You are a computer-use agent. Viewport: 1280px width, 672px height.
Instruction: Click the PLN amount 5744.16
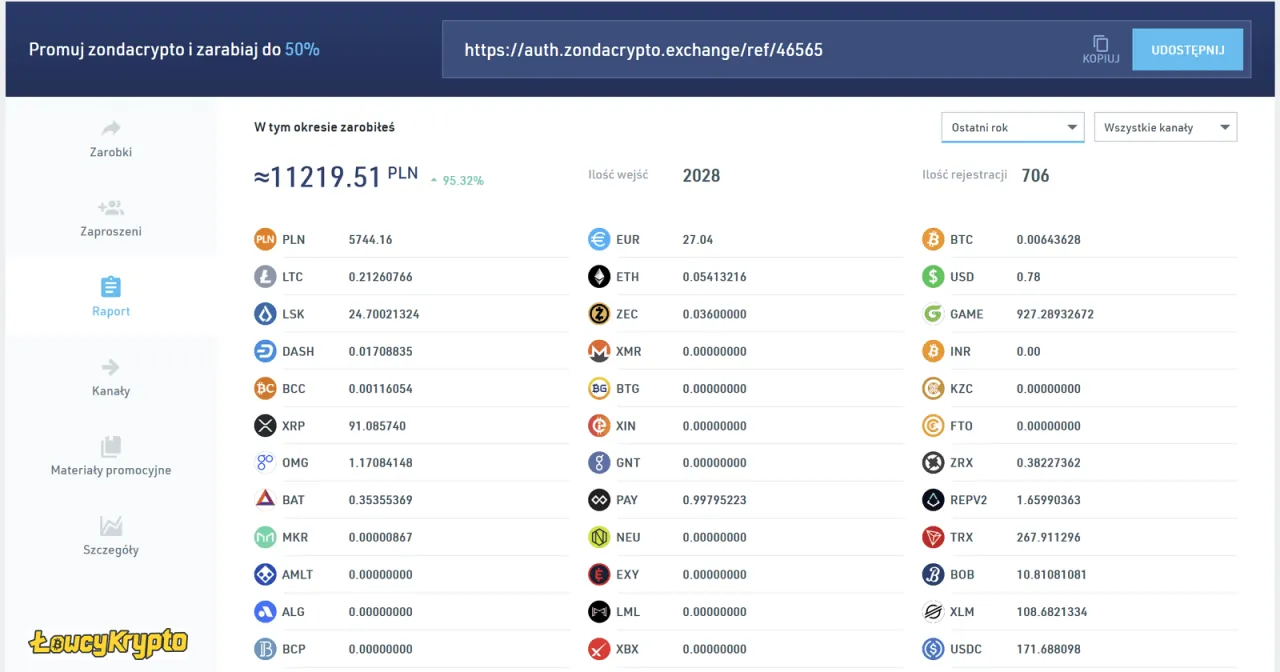[370, 240]
